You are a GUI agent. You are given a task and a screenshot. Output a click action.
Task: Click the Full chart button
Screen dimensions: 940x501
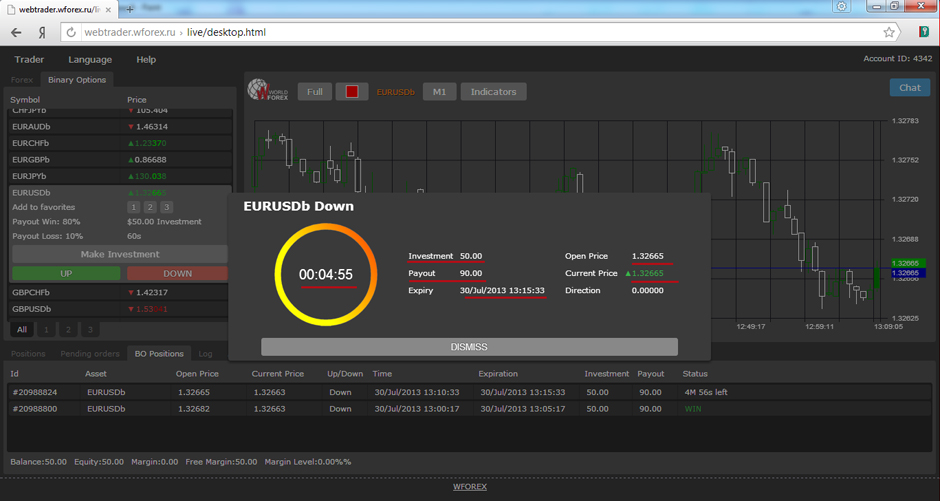[315, 92]
